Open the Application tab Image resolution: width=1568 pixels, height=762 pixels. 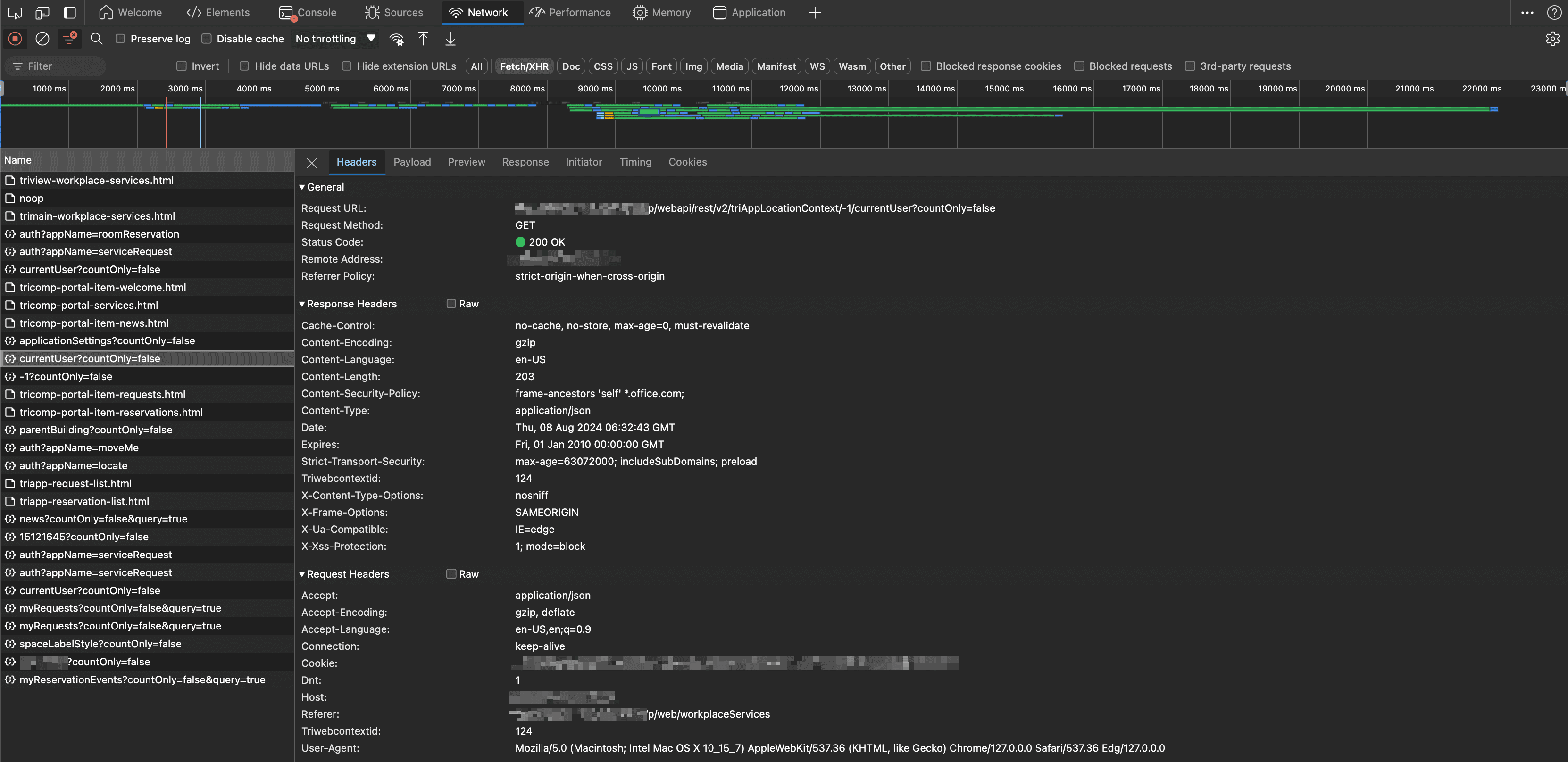click(749, 12)
